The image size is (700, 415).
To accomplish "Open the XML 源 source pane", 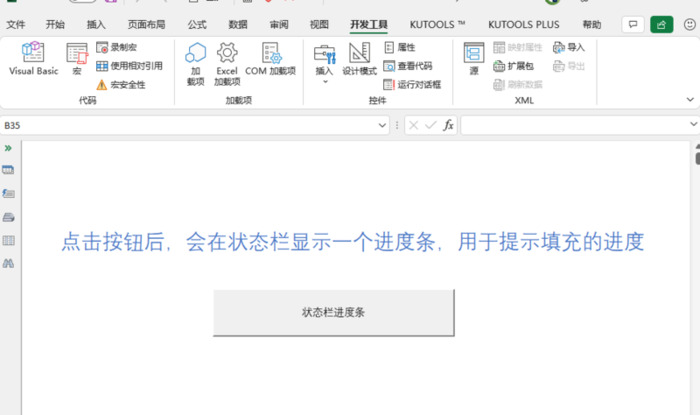I will coord(474,58).
